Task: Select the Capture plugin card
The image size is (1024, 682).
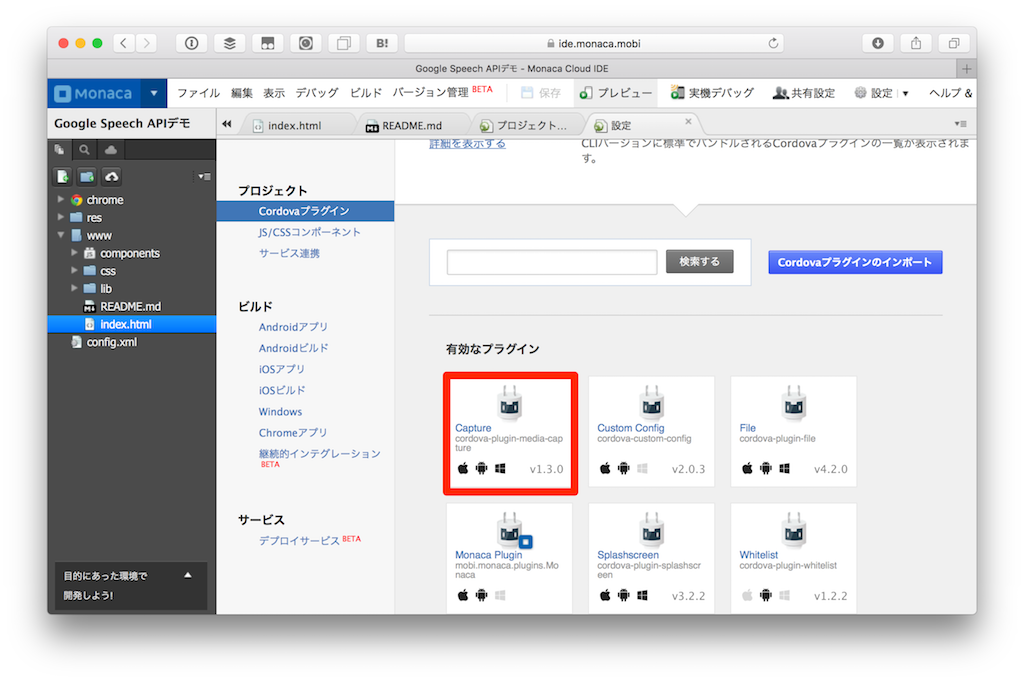Action: [510, 433]
